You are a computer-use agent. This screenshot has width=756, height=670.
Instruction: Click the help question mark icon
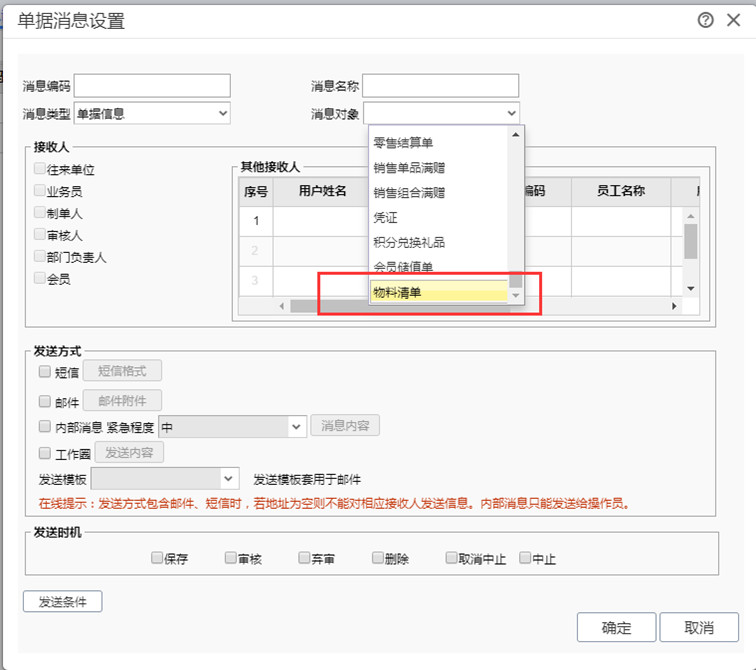click(706, 20)
